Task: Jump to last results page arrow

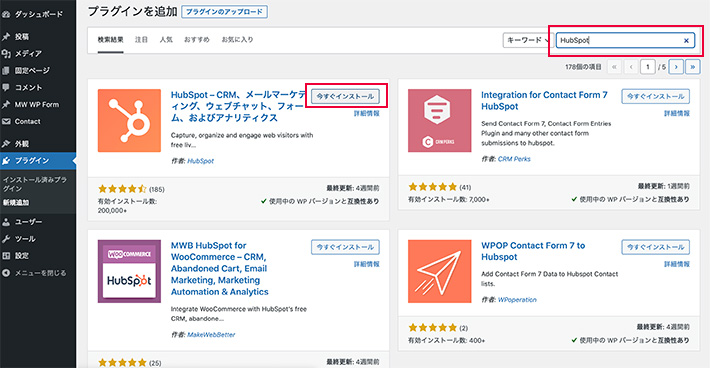Action: pos(693,67)
